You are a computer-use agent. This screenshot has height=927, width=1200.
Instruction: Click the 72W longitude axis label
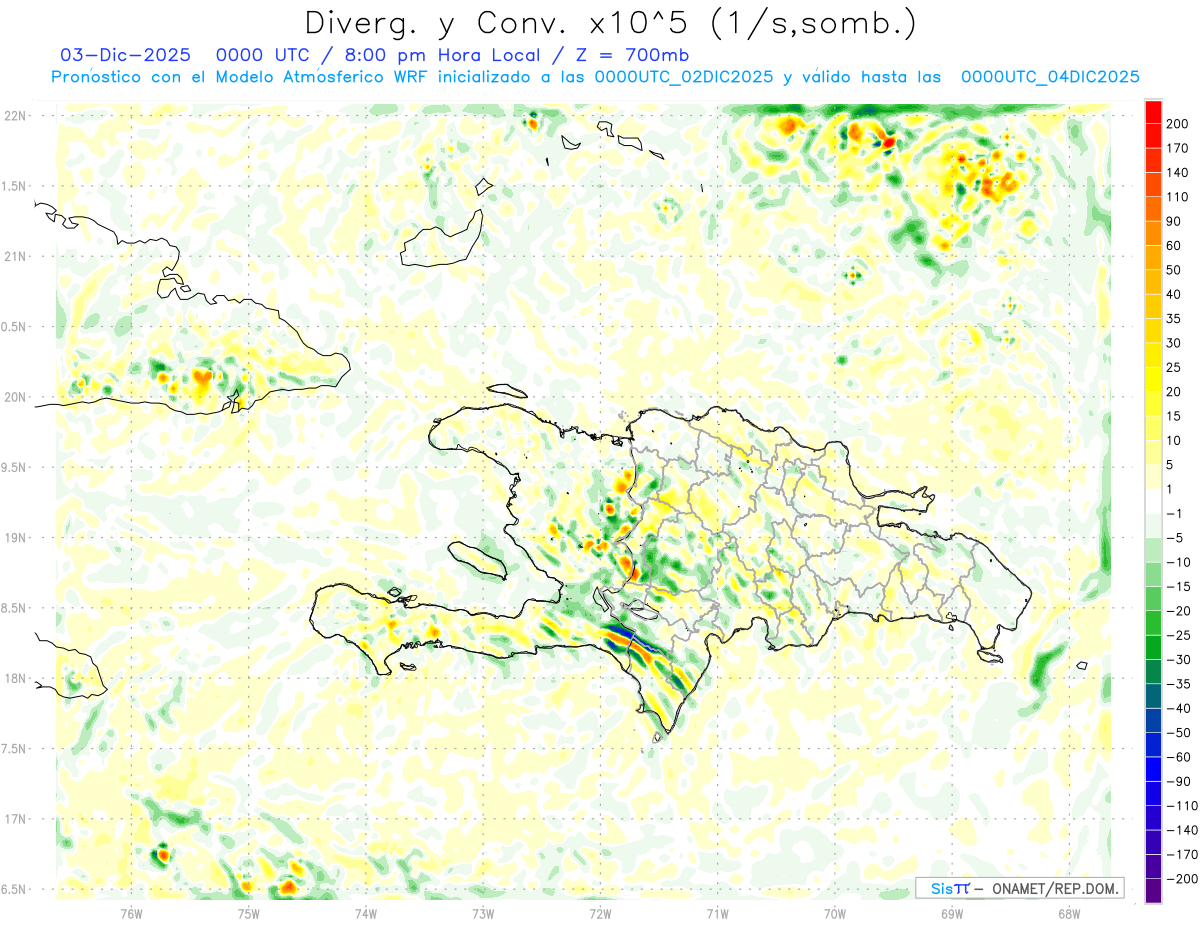600,913
